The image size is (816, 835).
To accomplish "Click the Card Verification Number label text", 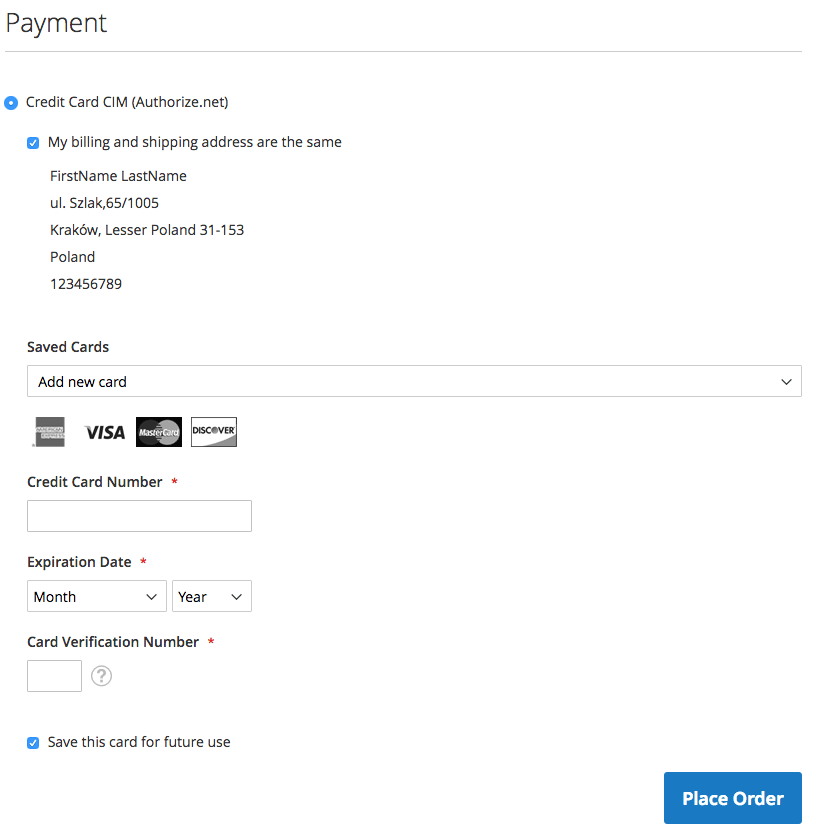I will [x=113, y=642].
